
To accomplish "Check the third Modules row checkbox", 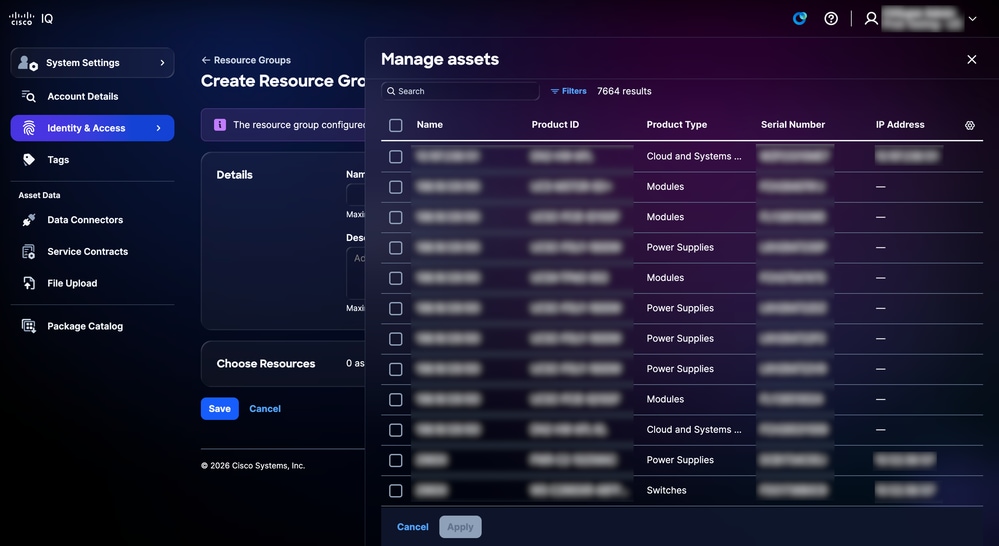I will [x=396, y=278].
